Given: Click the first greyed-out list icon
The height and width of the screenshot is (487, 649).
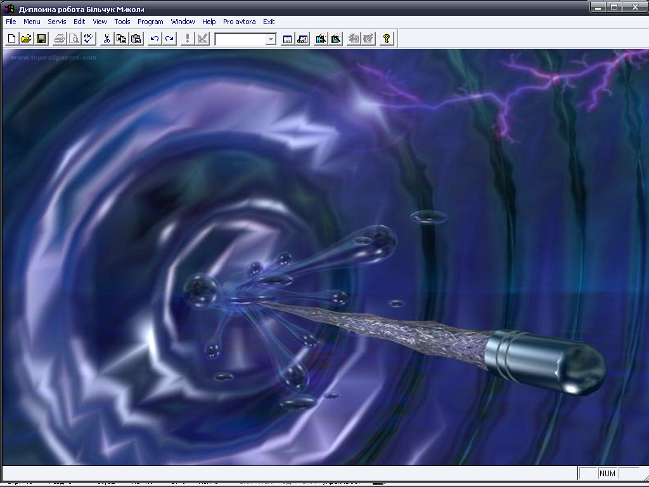Looking at the screenshot, I should coord(353,39).
